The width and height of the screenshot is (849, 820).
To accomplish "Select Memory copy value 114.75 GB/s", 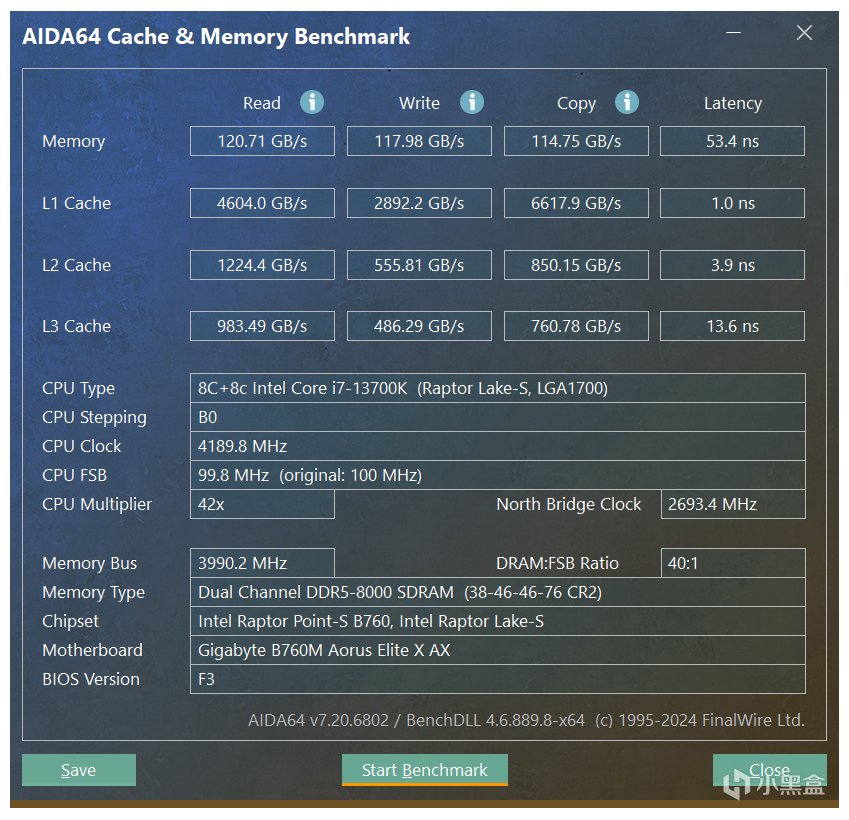I will click(x=576, y=141).
